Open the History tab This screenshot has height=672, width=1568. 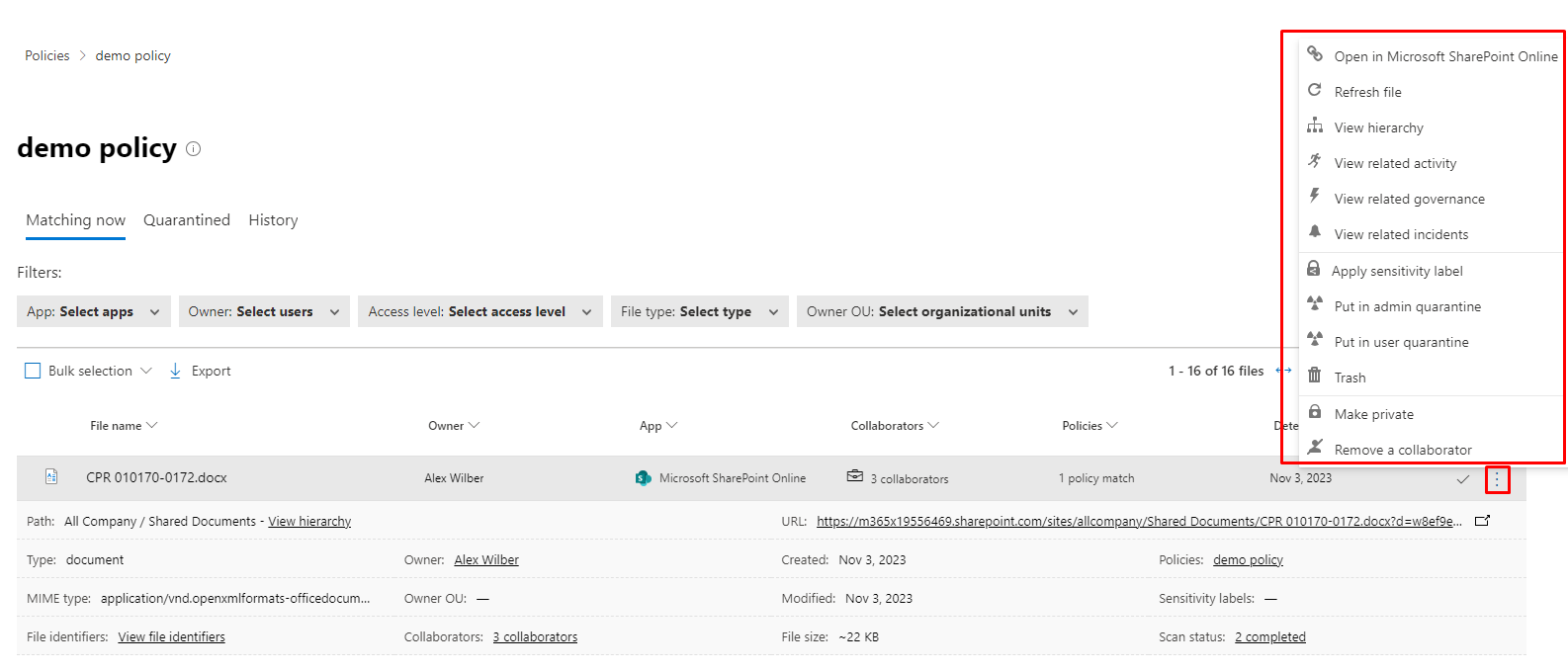273,220
